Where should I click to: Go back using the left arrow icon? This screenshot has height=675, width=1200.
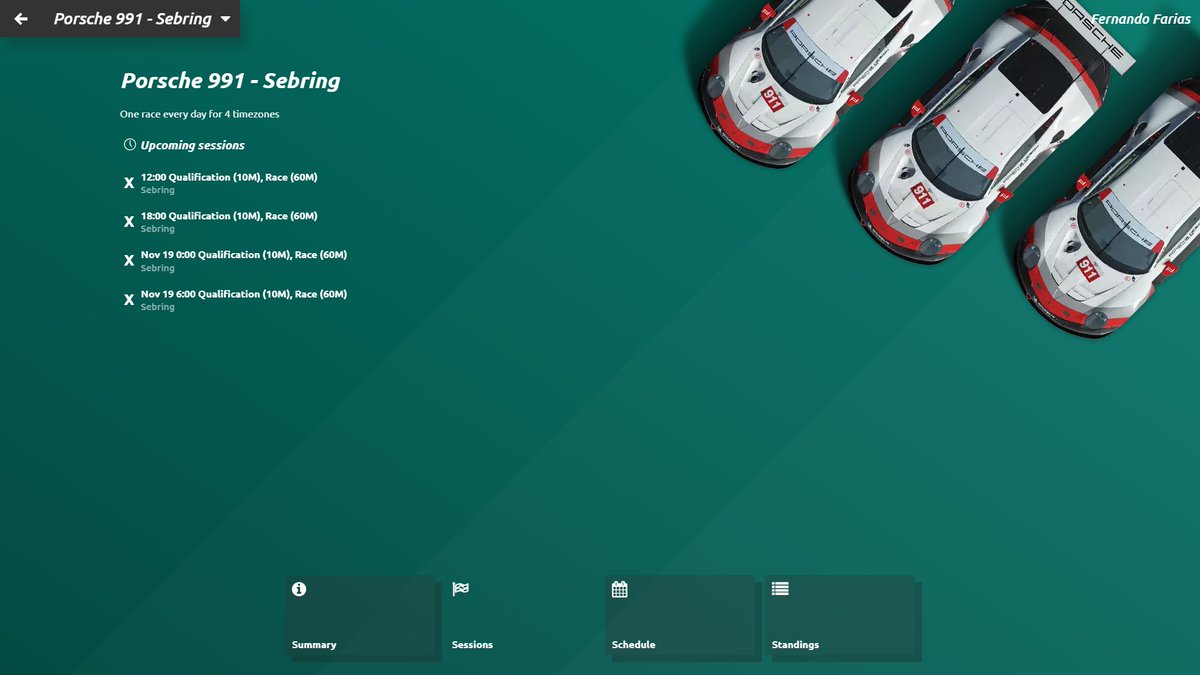pyautogui.click(x=21, y=19)
